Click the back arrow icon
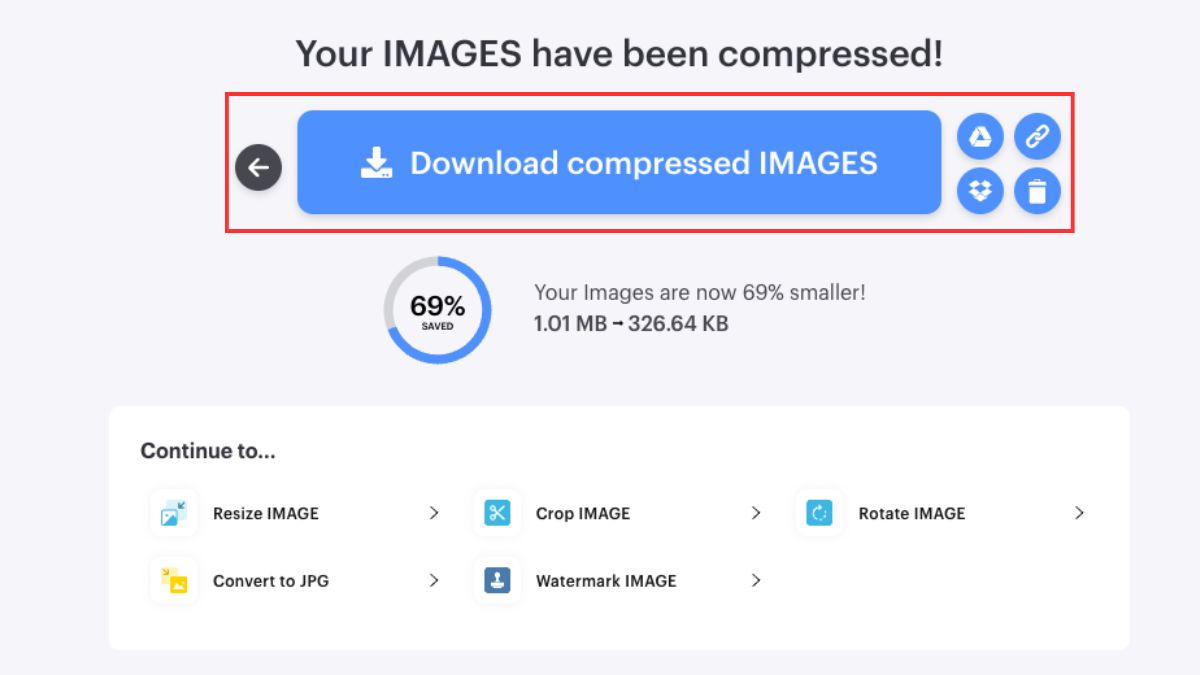1200x675 pixels. coord(258,168)
